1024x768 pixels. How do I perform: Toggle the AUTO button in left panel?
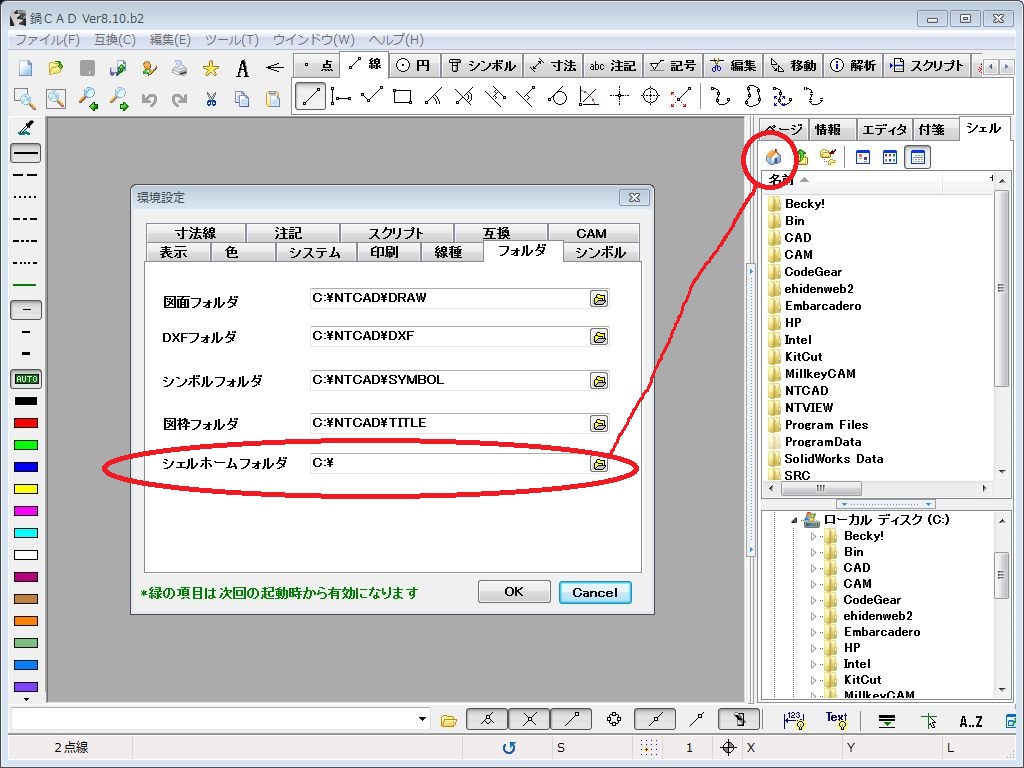[x=26, y=379]
